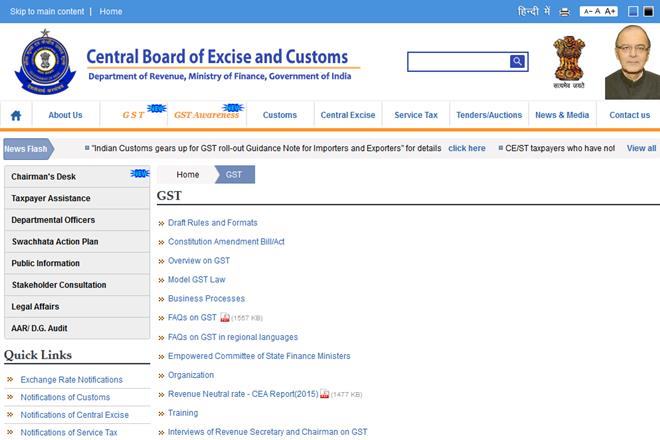This screenshot has height=440, width=660.
Task: Switch to black high-contrast theme swatch
Action: tap(650, 11)
